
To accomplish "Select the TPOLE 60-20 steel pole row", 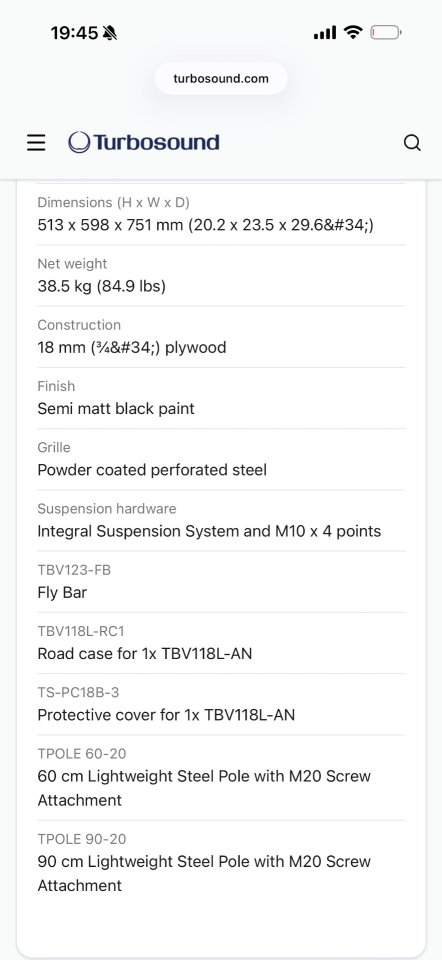I will click(x=221, y=778).
